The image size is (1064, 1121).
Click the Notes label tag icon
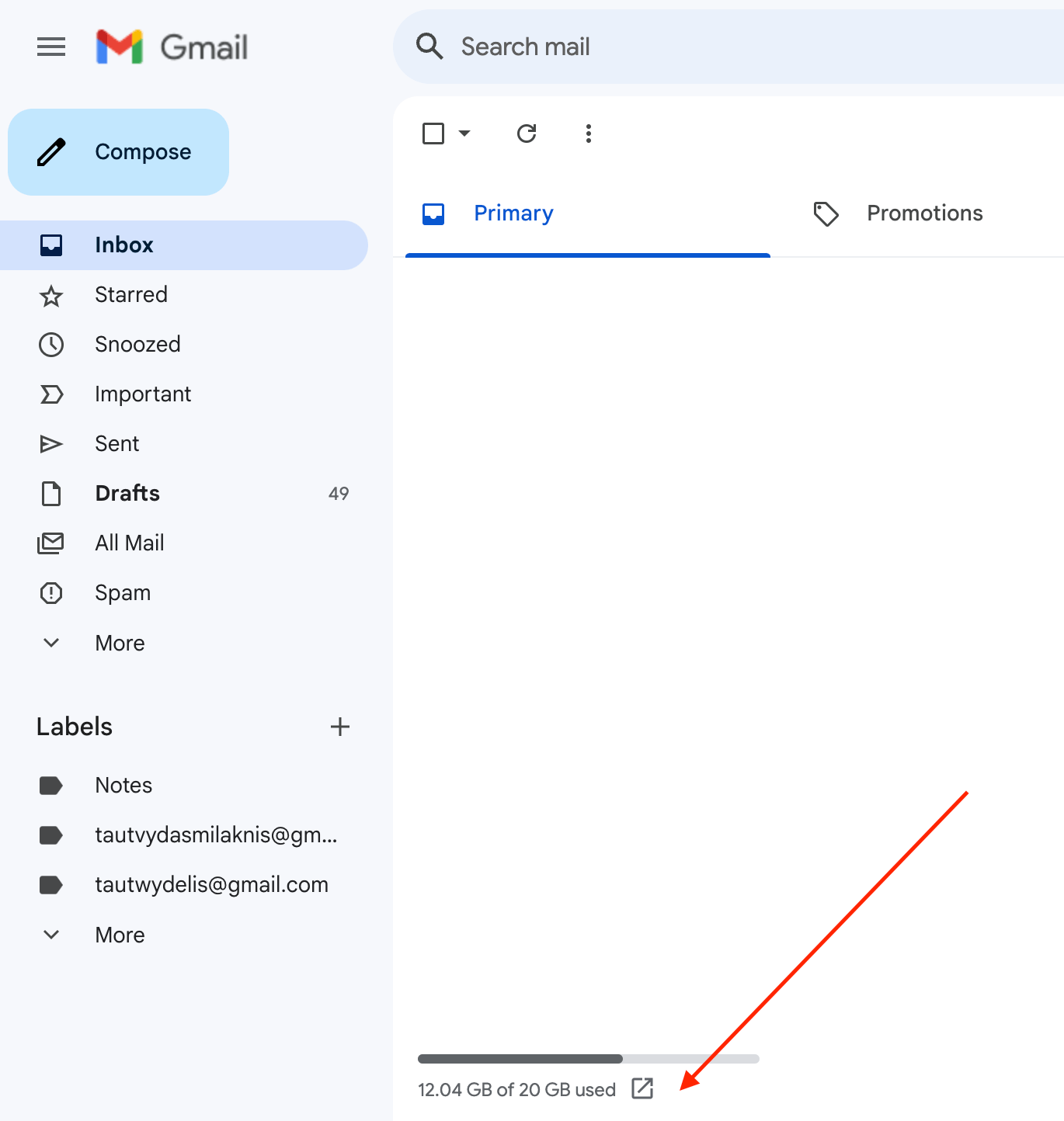pyautogui.click(x=51, y=786)
